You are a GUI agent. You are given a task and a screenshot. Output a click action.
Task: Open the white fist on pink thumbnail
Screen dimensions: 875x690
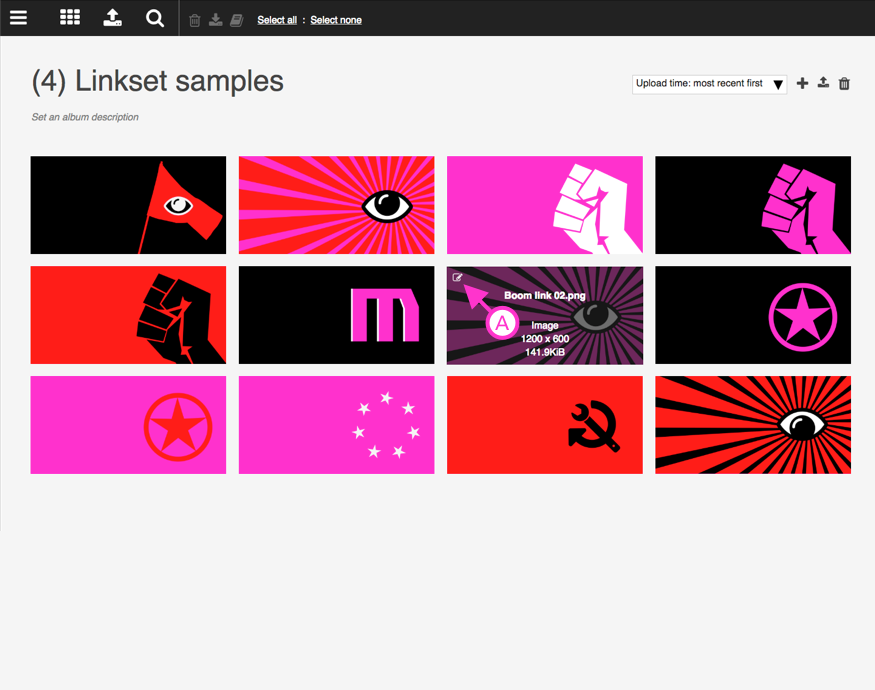545,205
